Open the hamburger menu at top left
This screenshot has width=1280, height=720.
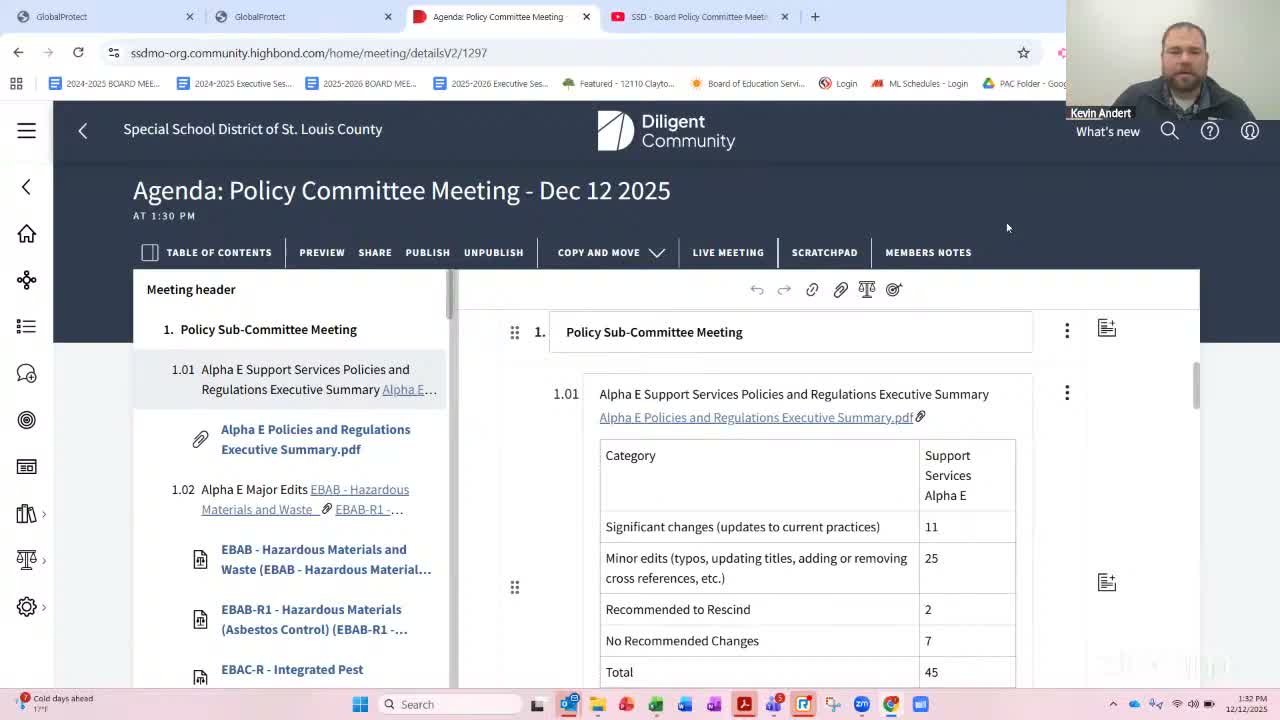tap(26, 130)
